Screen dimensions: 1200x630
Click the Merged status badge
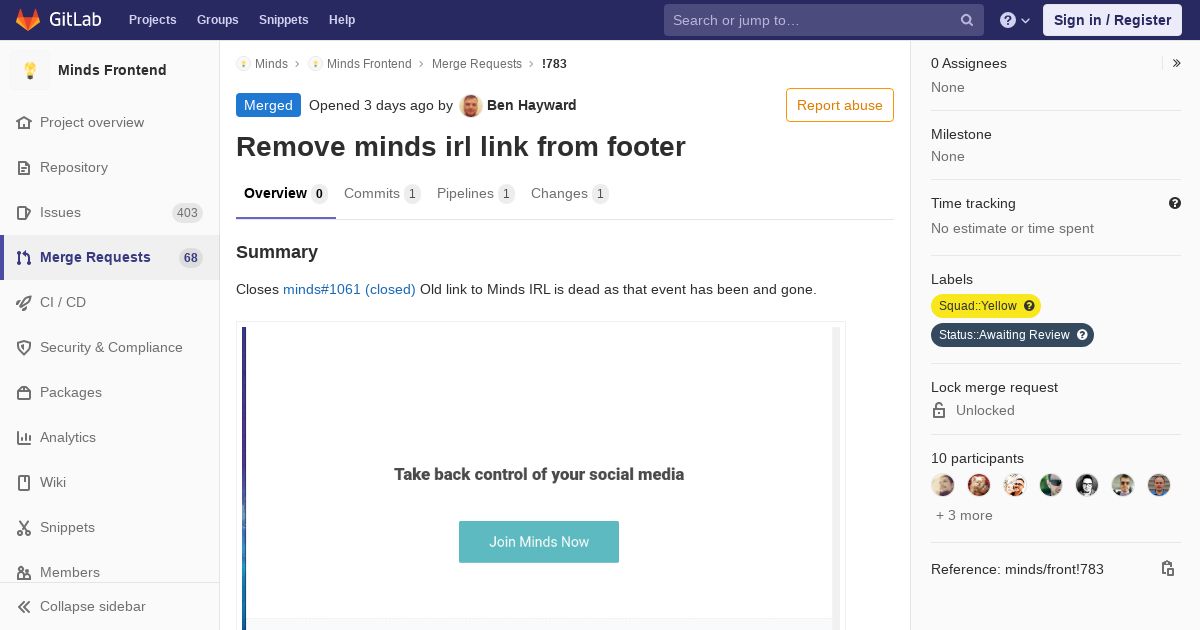(268, 105)
